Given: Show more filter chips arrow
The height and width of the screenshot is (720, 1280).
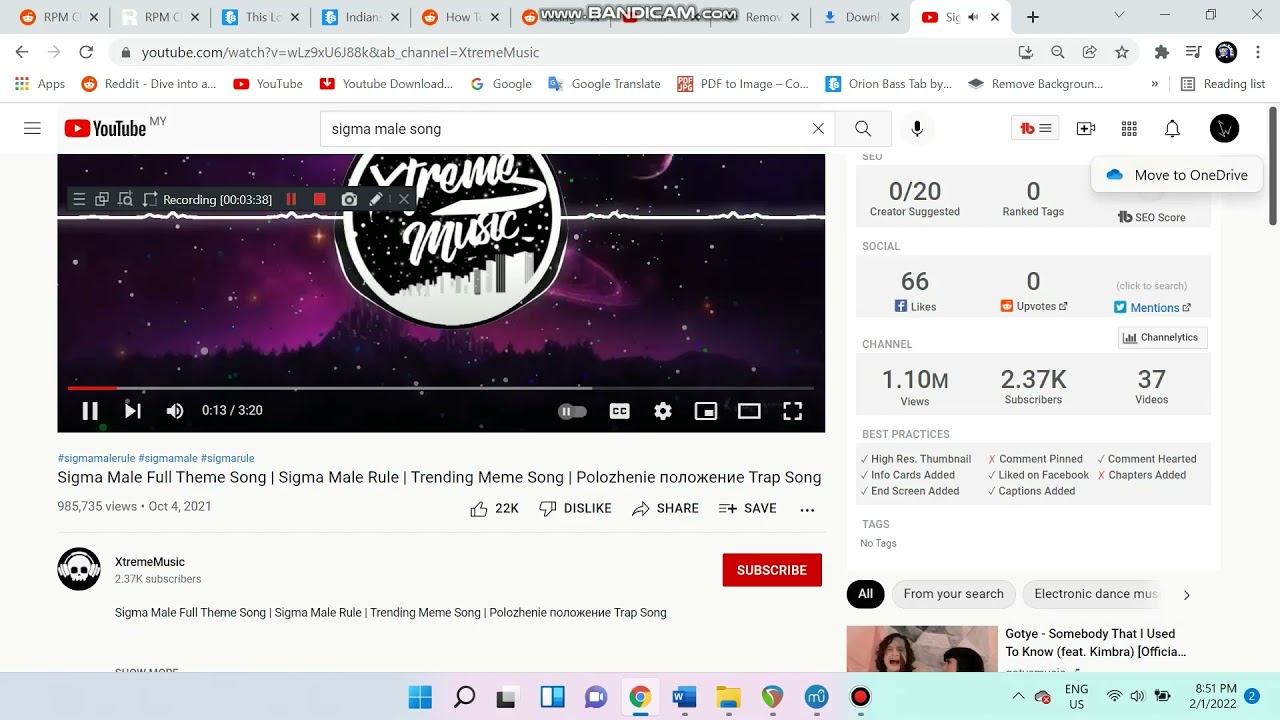Looking at the screenshot, I should 1187,595.
